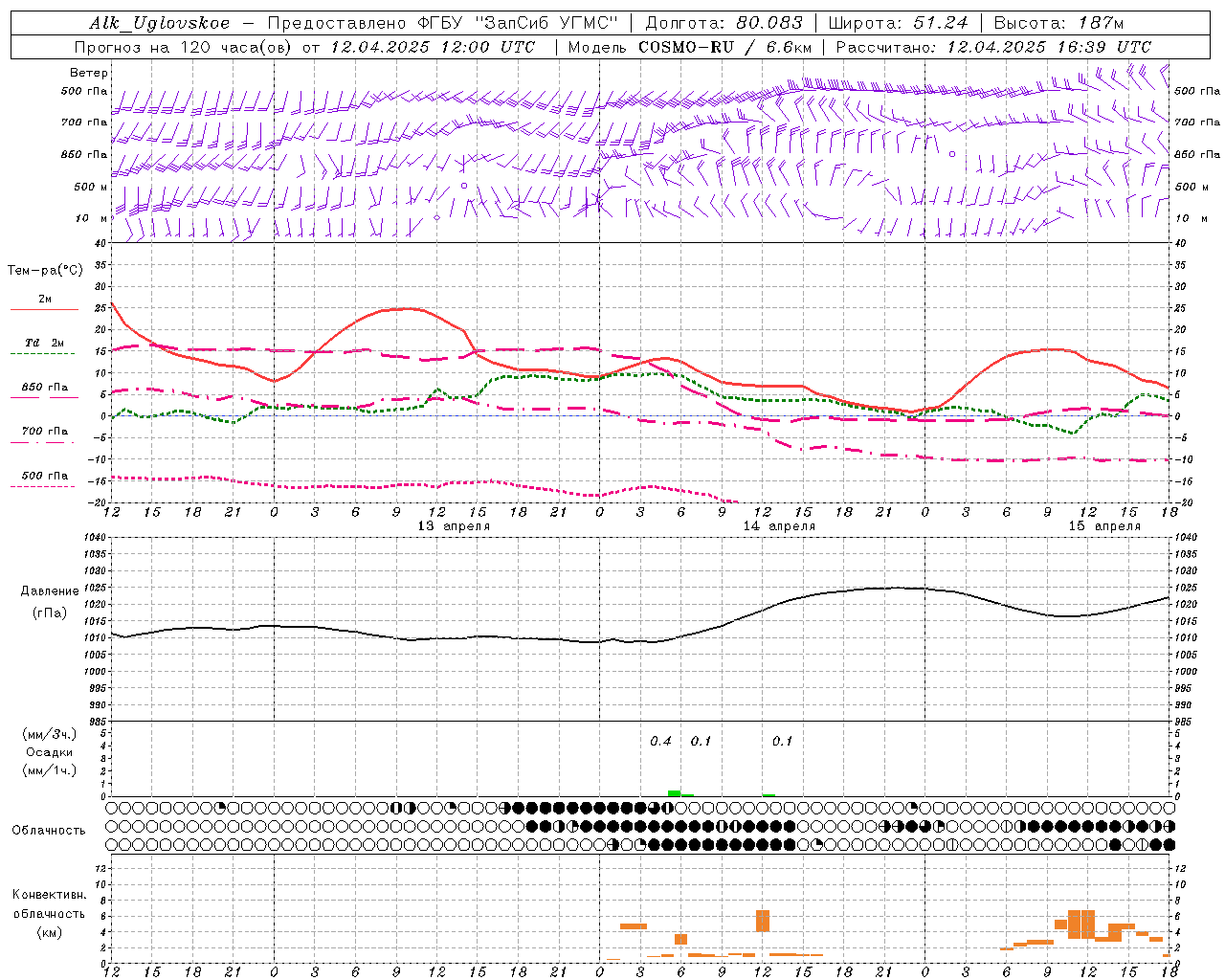Click the Рассчитано: 12.04.2025 16:39 UTC text
Viewport: 1225px width, 980px height.
[x=993, y=47]
